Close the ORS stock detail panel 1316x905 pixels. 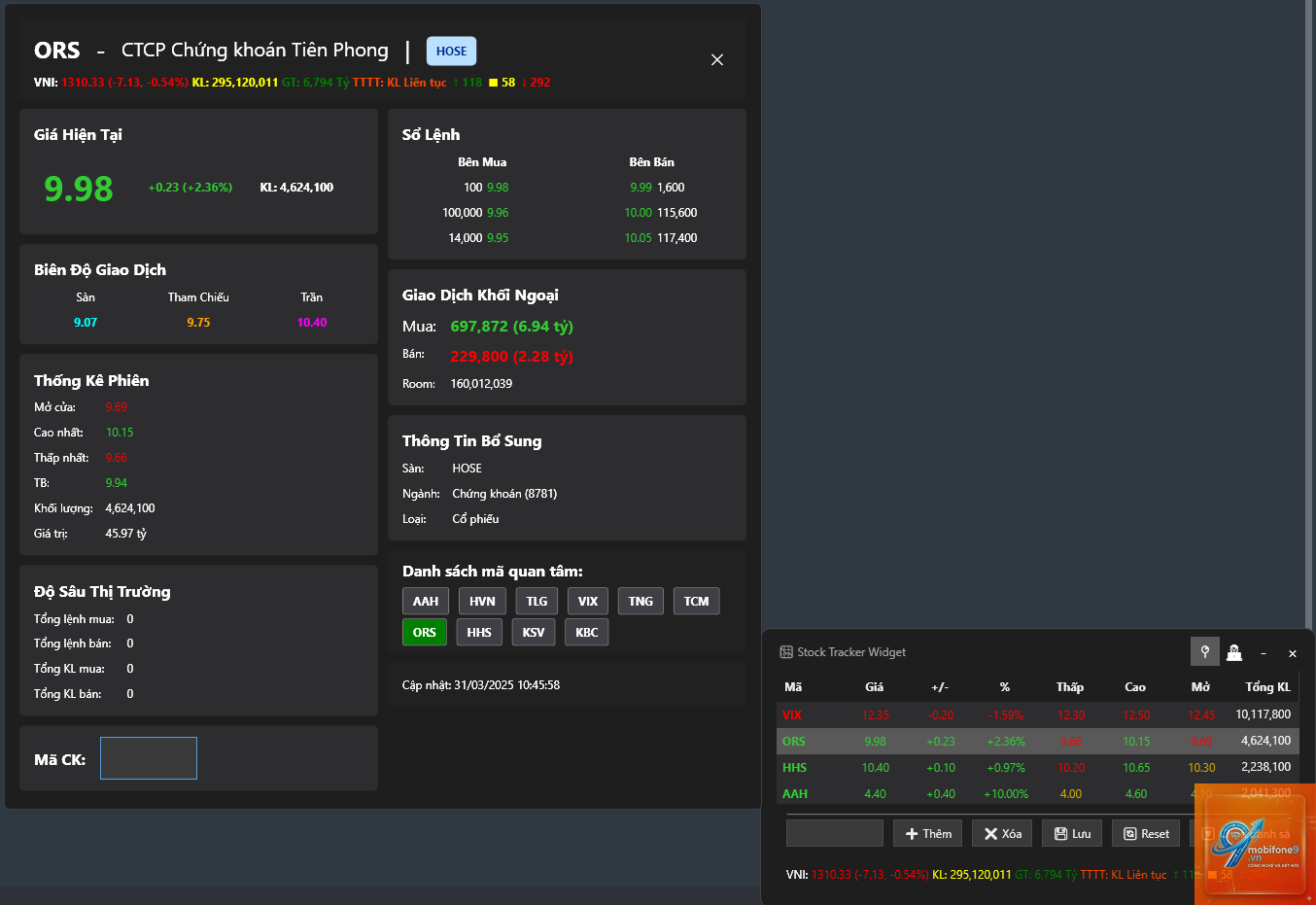[717, 59]
